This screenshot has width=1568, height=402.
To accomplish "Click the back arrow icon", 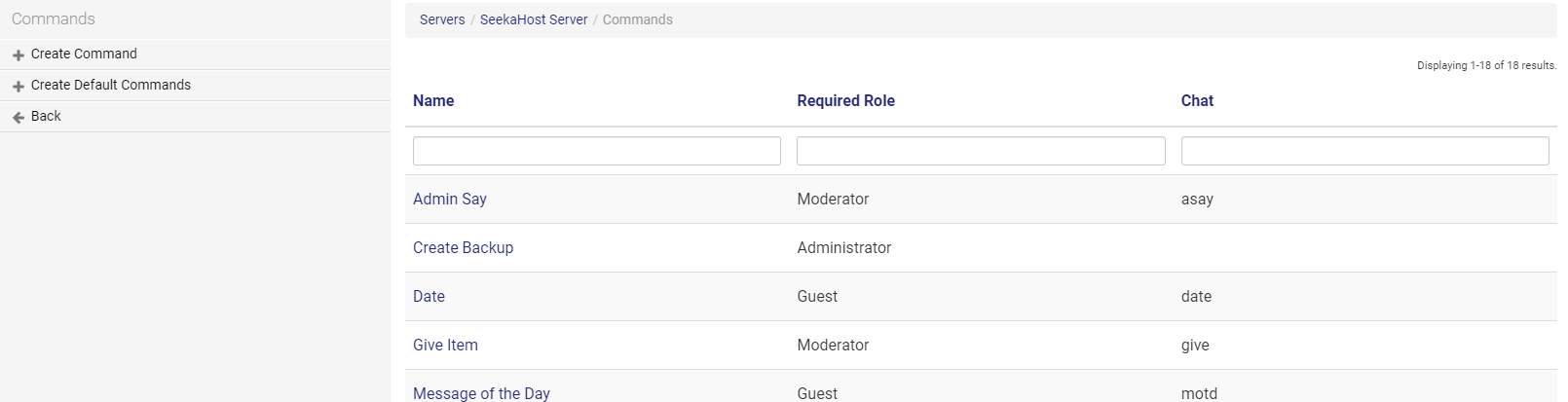I will [x=19, y=118].
